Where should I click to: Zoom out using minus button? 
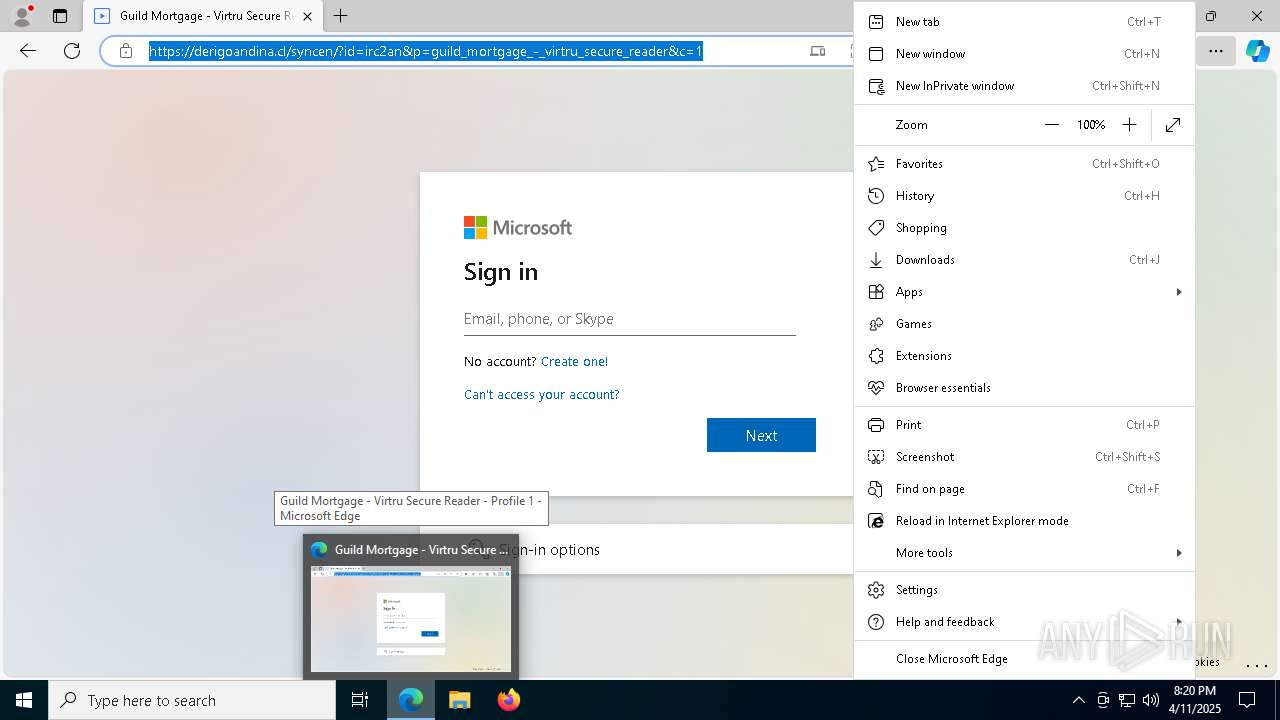[1051, 125]
